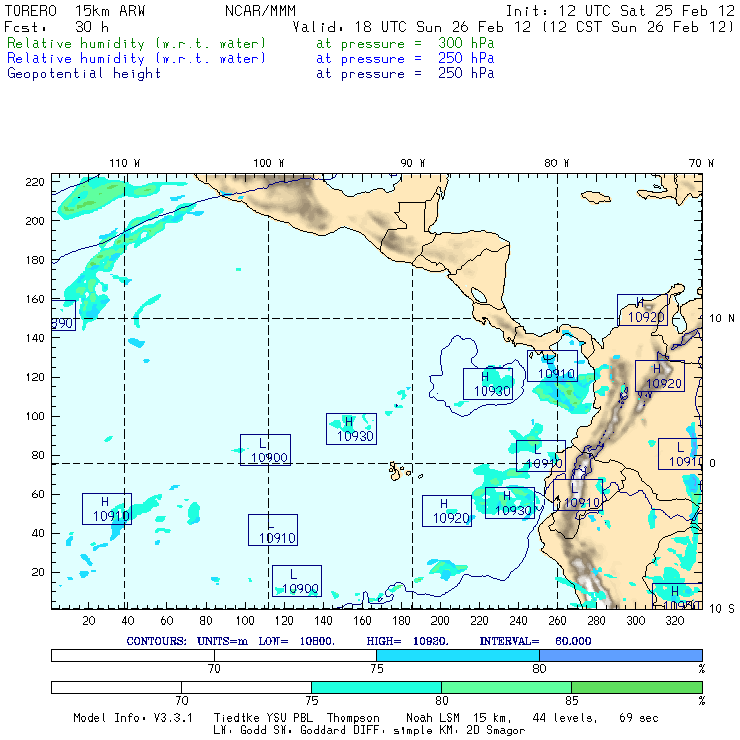
Task: Click the '100 W' longitude label
Action: [269, 163]
